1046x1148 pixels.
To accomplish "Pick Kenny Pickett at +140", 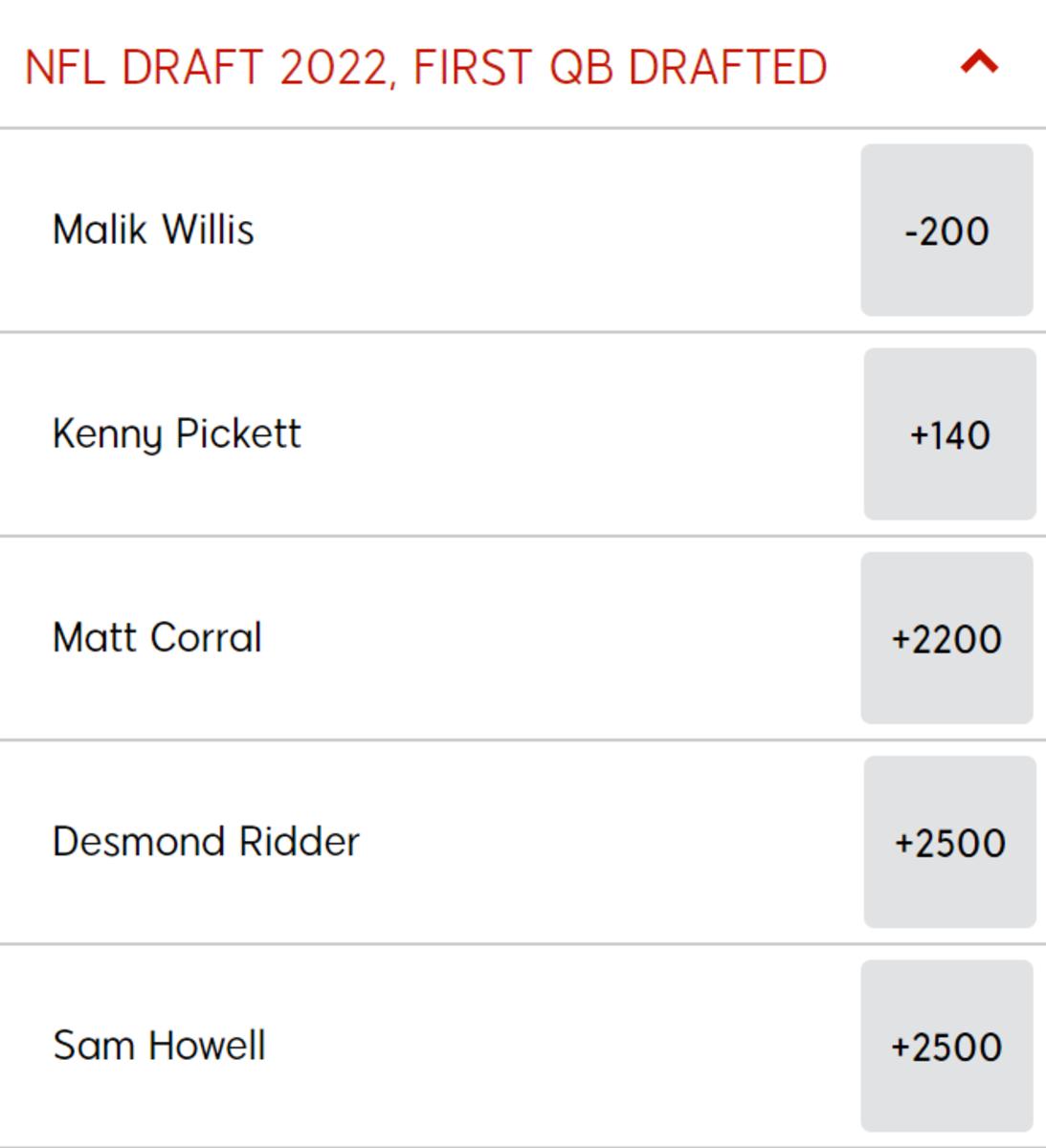I will [949, 434].
